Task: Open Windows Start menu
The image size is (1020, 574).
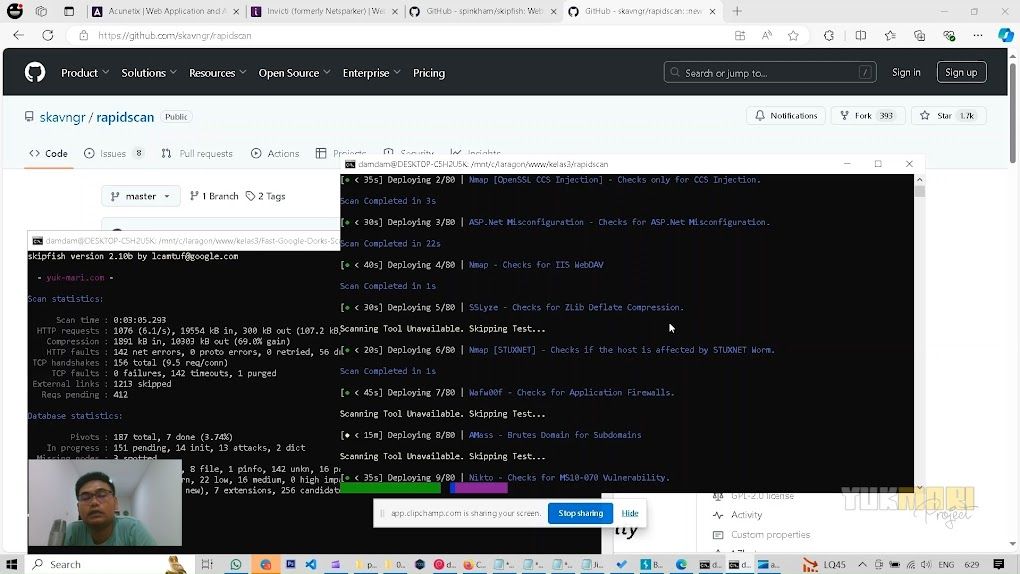Action: pyautogui.click(x=11, y=564)
